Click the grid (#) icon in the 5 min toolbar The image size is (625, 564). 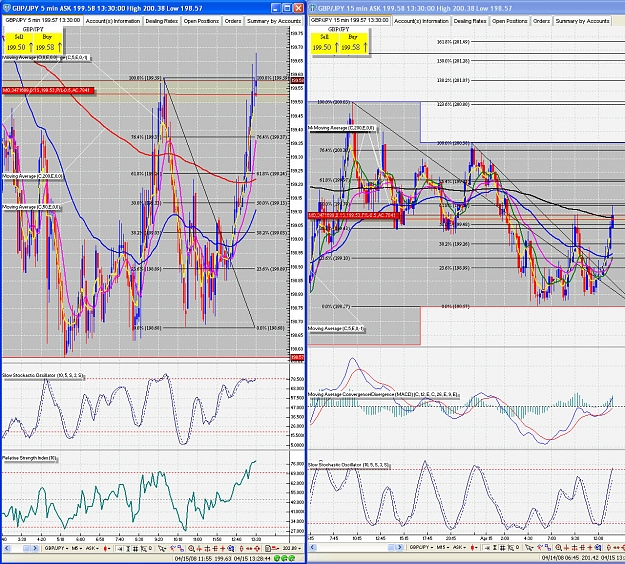136,548
